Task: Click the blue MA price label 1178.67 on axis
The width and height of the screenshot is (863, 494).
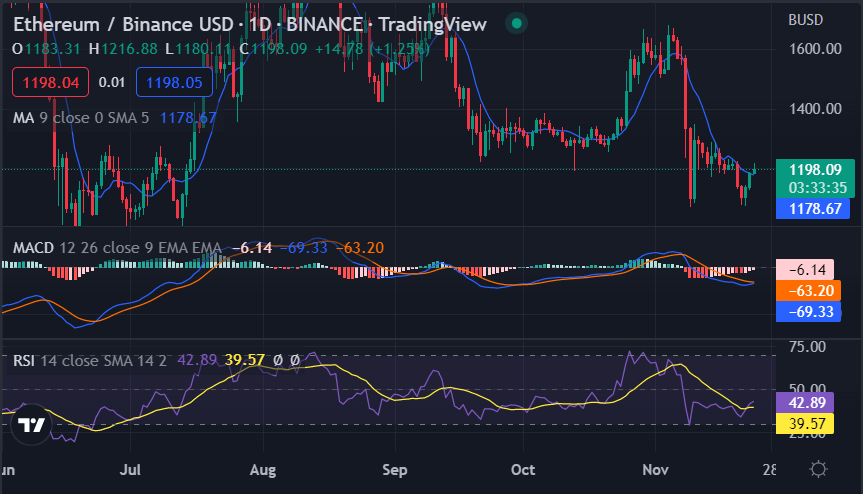Action: pos(813,209)
